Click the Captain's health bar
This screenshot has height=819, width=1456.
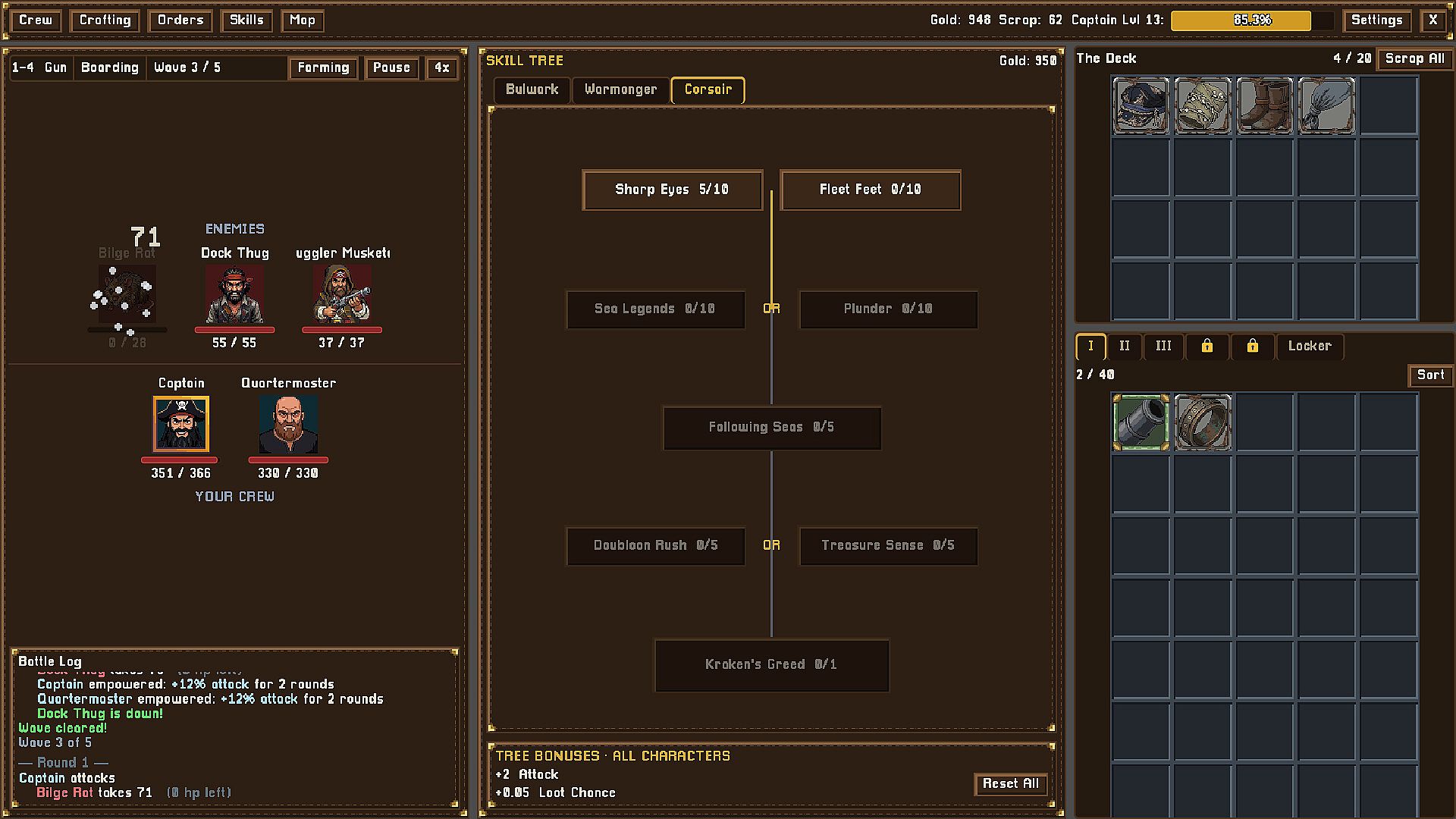[x=179, y=460]
